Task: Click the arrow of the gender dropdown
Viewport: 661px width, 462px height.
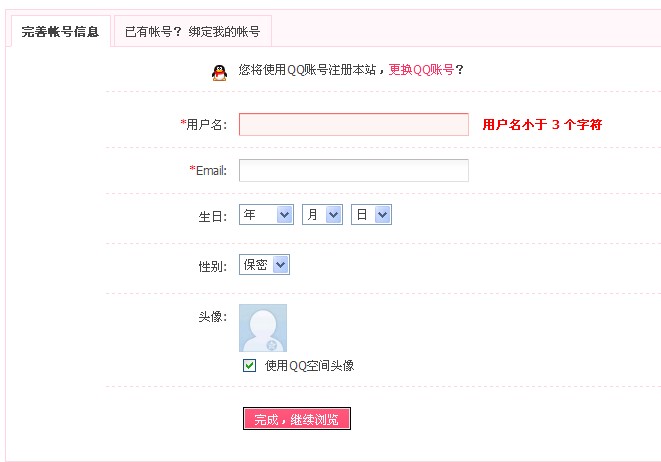Action: (280, 265)
